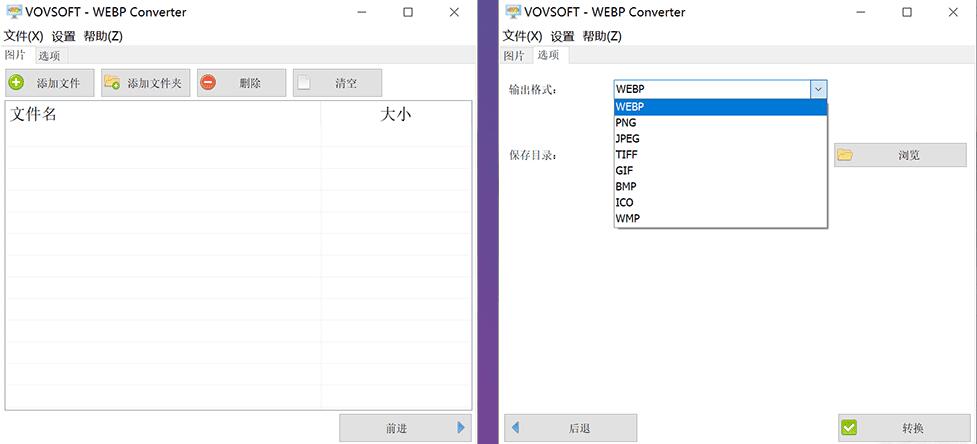Open 帮助(Z) menu in the left window

103,36
